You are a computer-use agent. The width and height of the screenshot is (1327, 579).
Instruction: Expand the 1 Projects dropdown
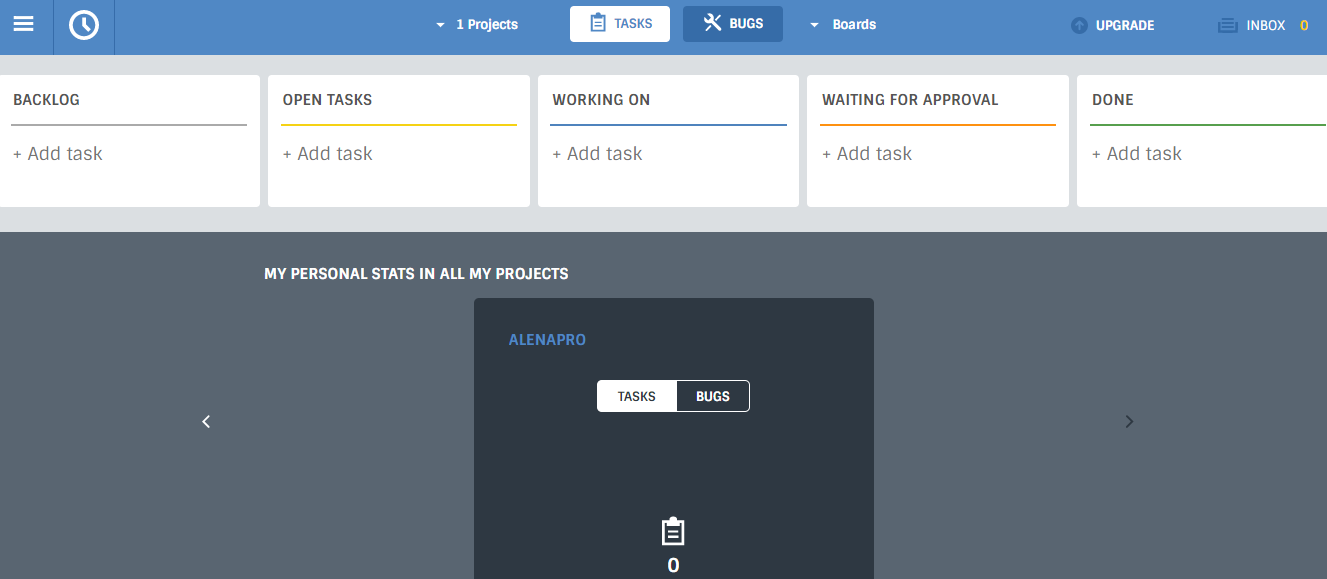477,25
